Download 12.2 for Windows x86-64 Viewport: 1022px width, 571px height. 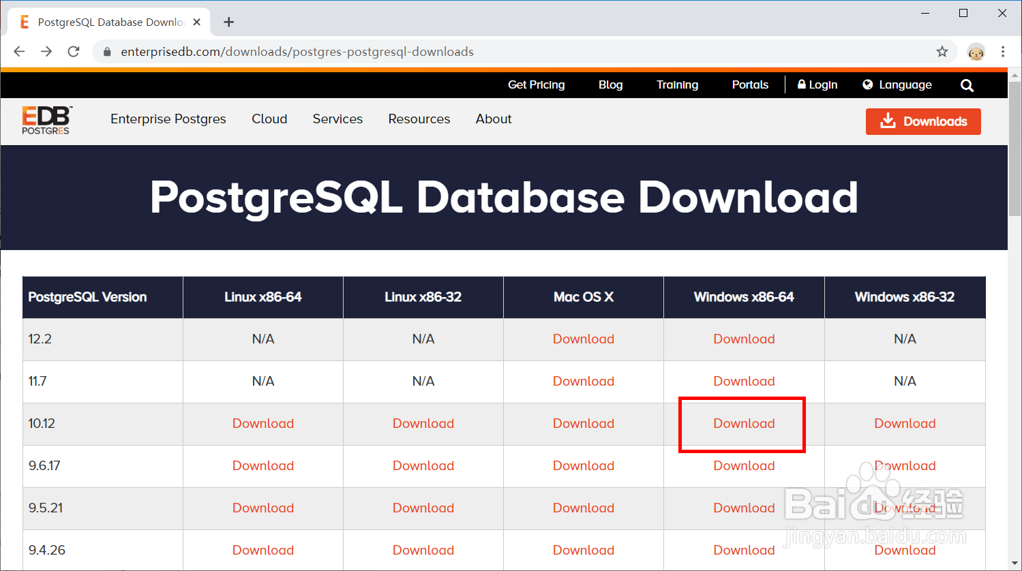coord(744,339)
